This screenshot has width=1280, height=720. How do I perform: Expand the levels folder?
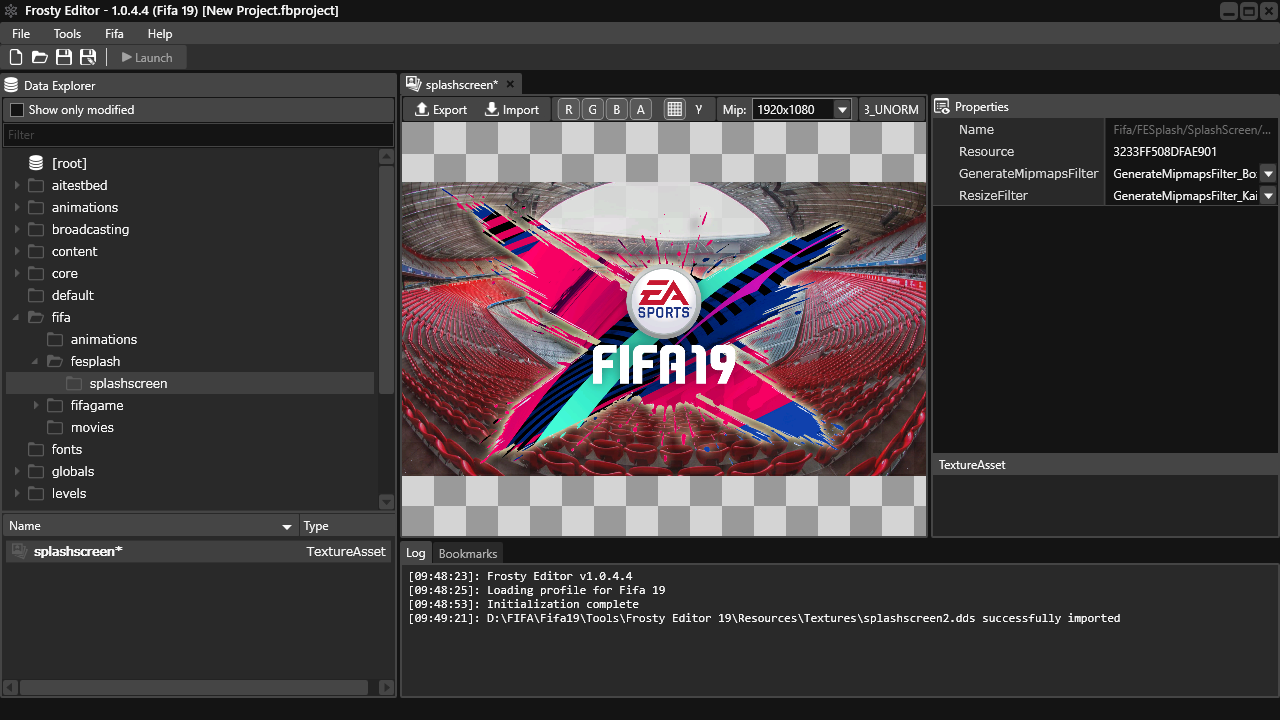tap(16, 493)
